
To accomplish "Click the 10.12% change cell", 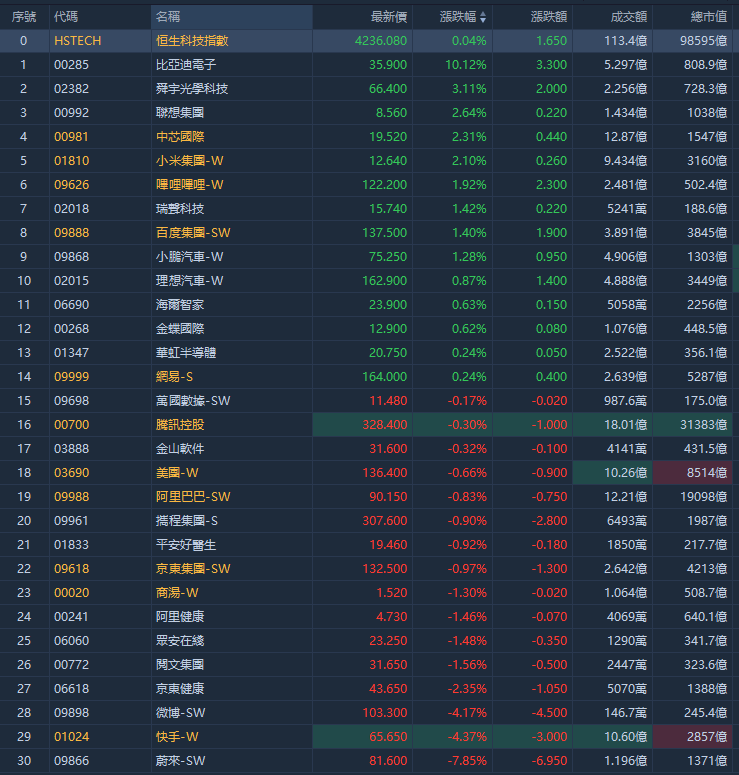I will (x=466, y=65).
